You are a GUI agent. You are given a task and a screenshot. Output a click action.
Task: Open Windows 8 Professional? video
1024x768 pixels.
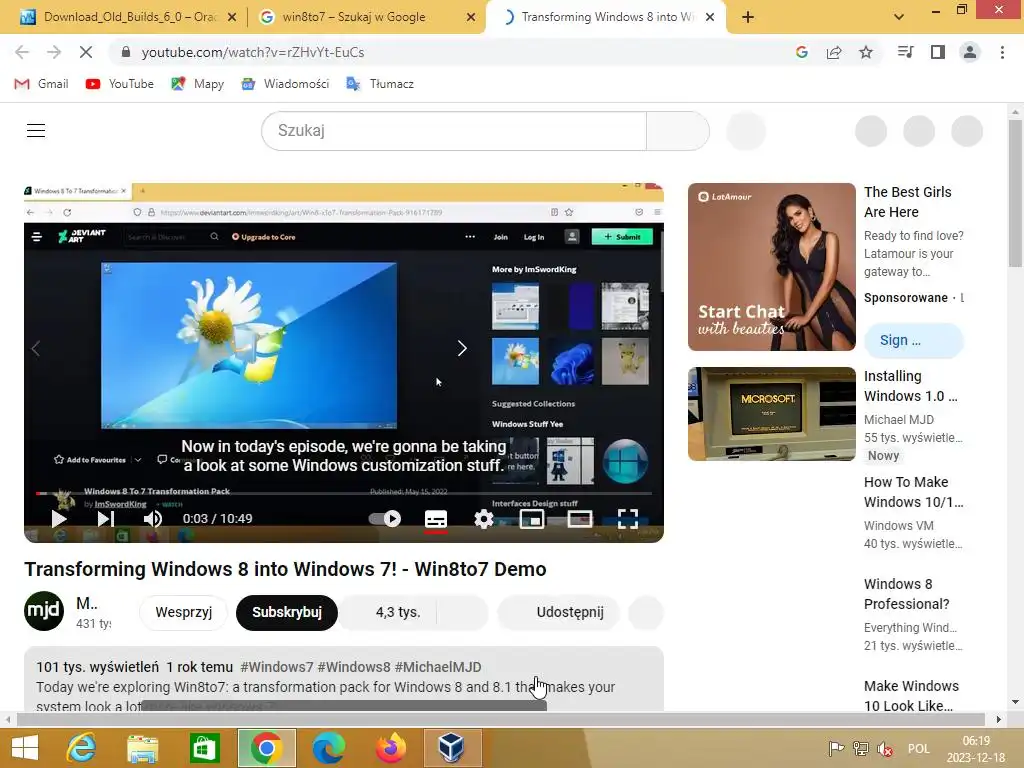906,594
